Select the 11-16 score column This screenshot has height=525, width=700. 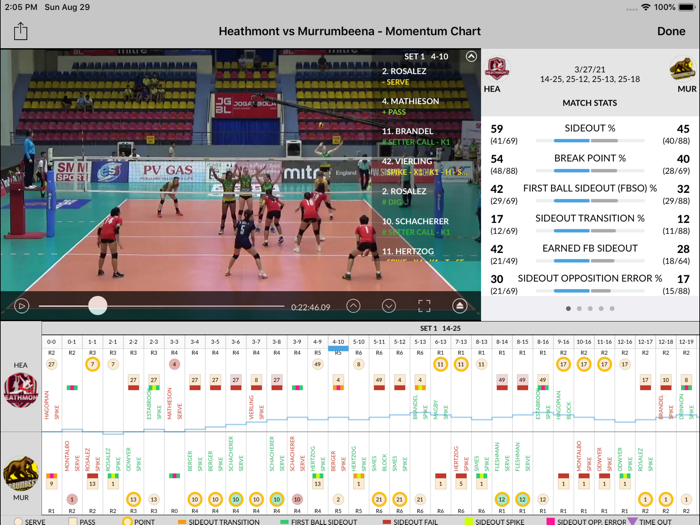[604, 342]
